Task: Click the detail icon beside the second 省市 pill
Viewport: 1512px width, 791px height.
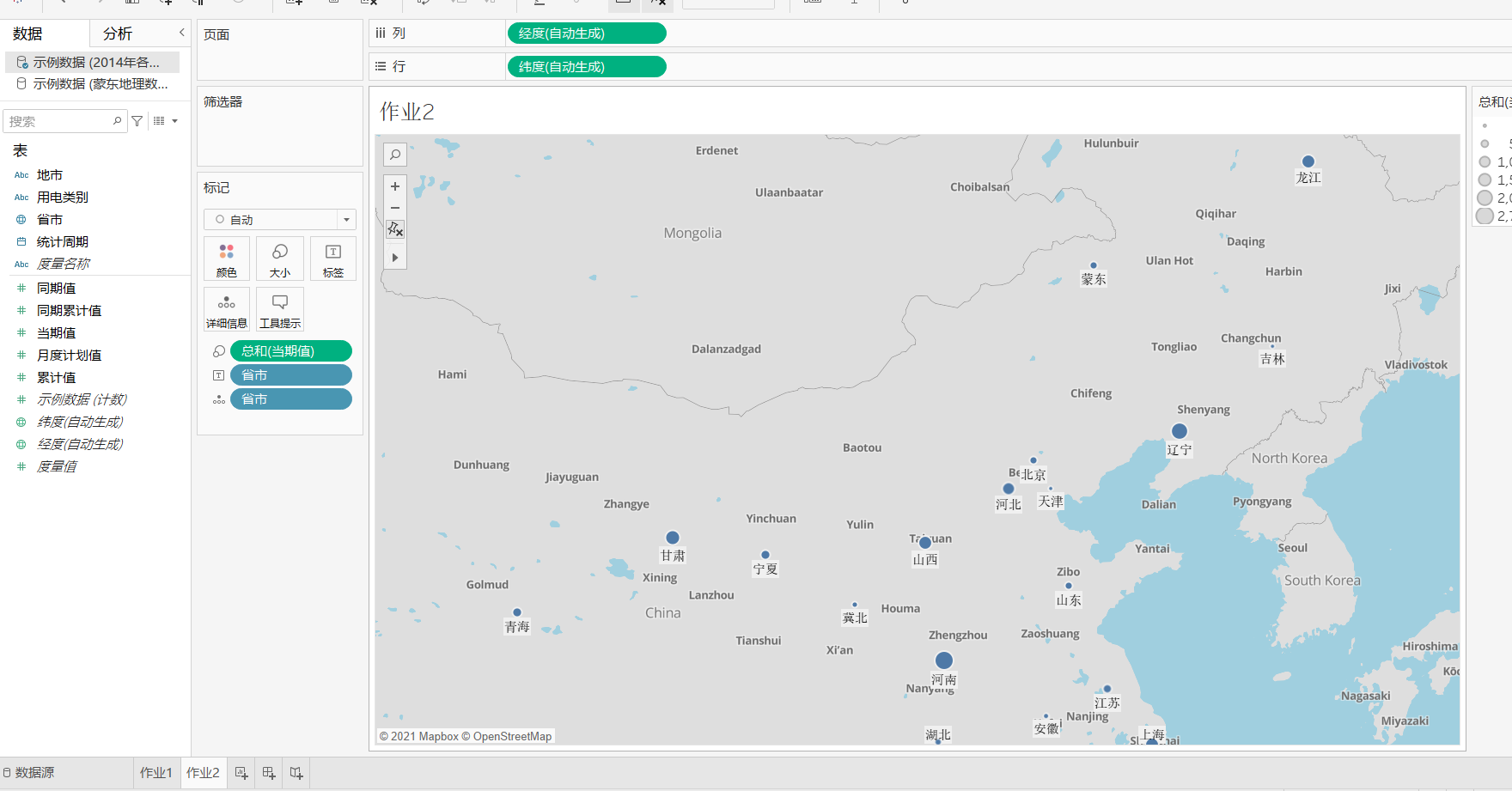Action: [x=219, y=399]
